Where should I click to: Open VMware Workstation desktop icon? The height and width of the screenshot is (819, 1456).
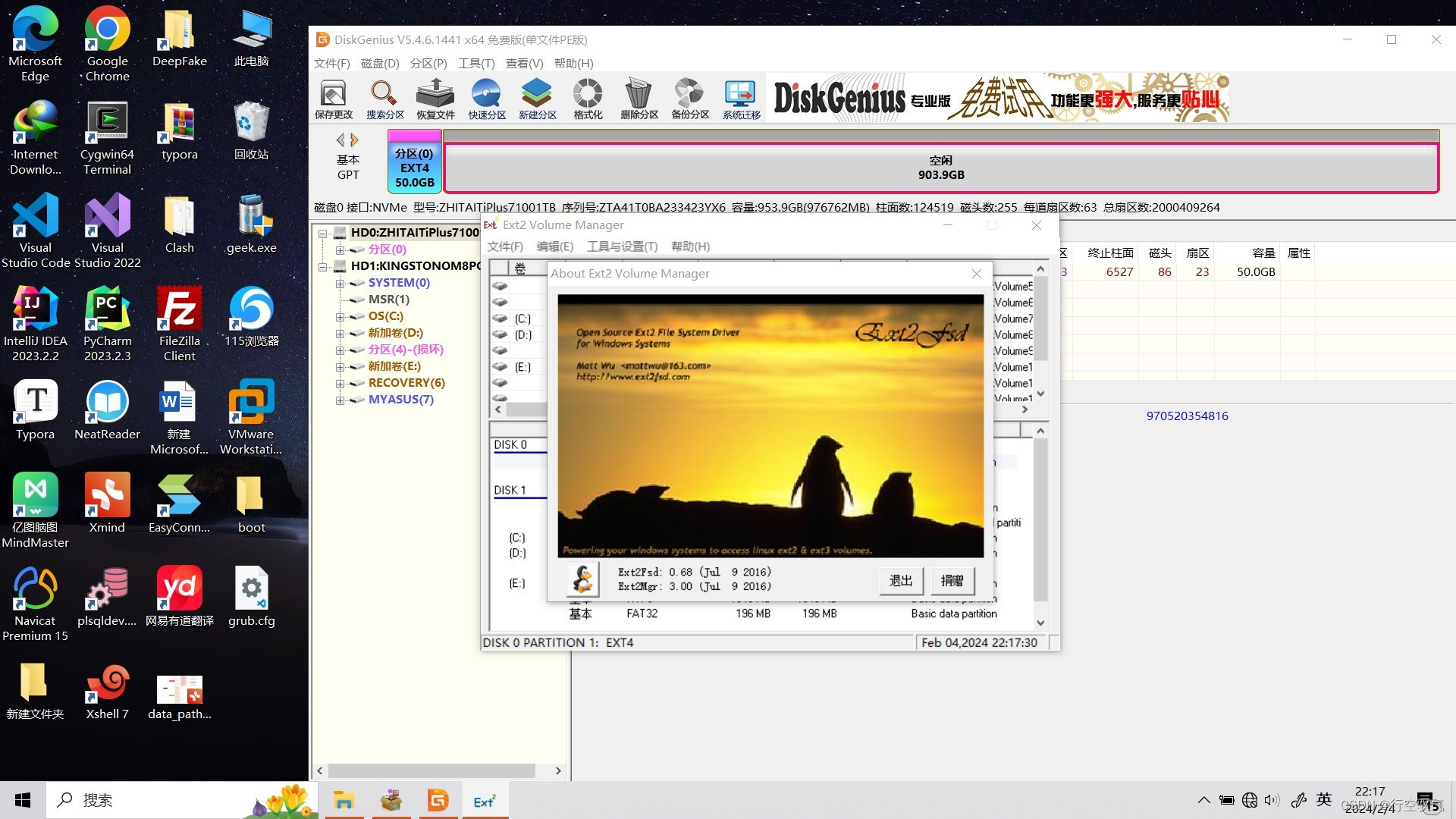[251, 418]
